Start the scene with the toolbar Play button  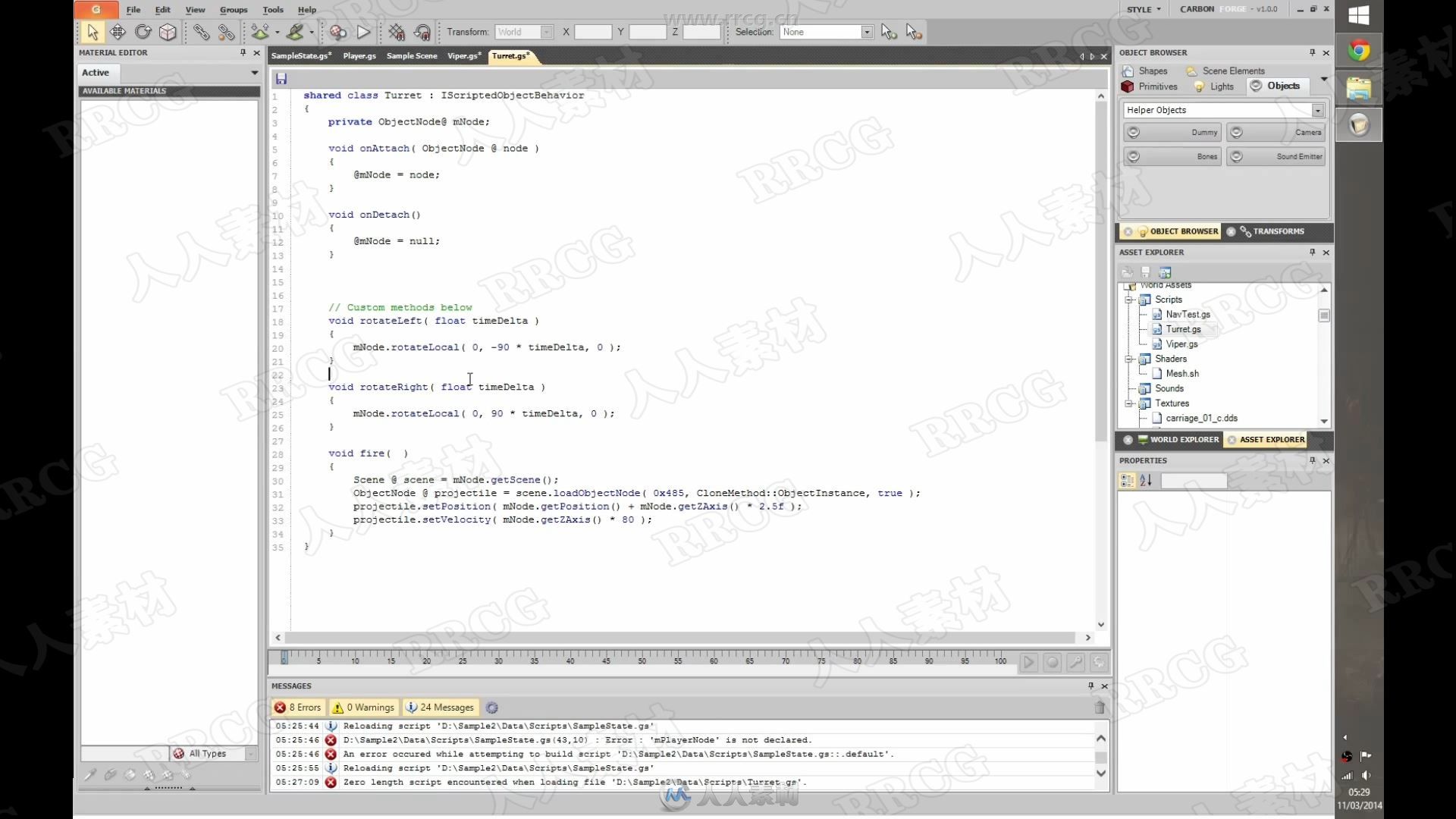tap(363, 32)
